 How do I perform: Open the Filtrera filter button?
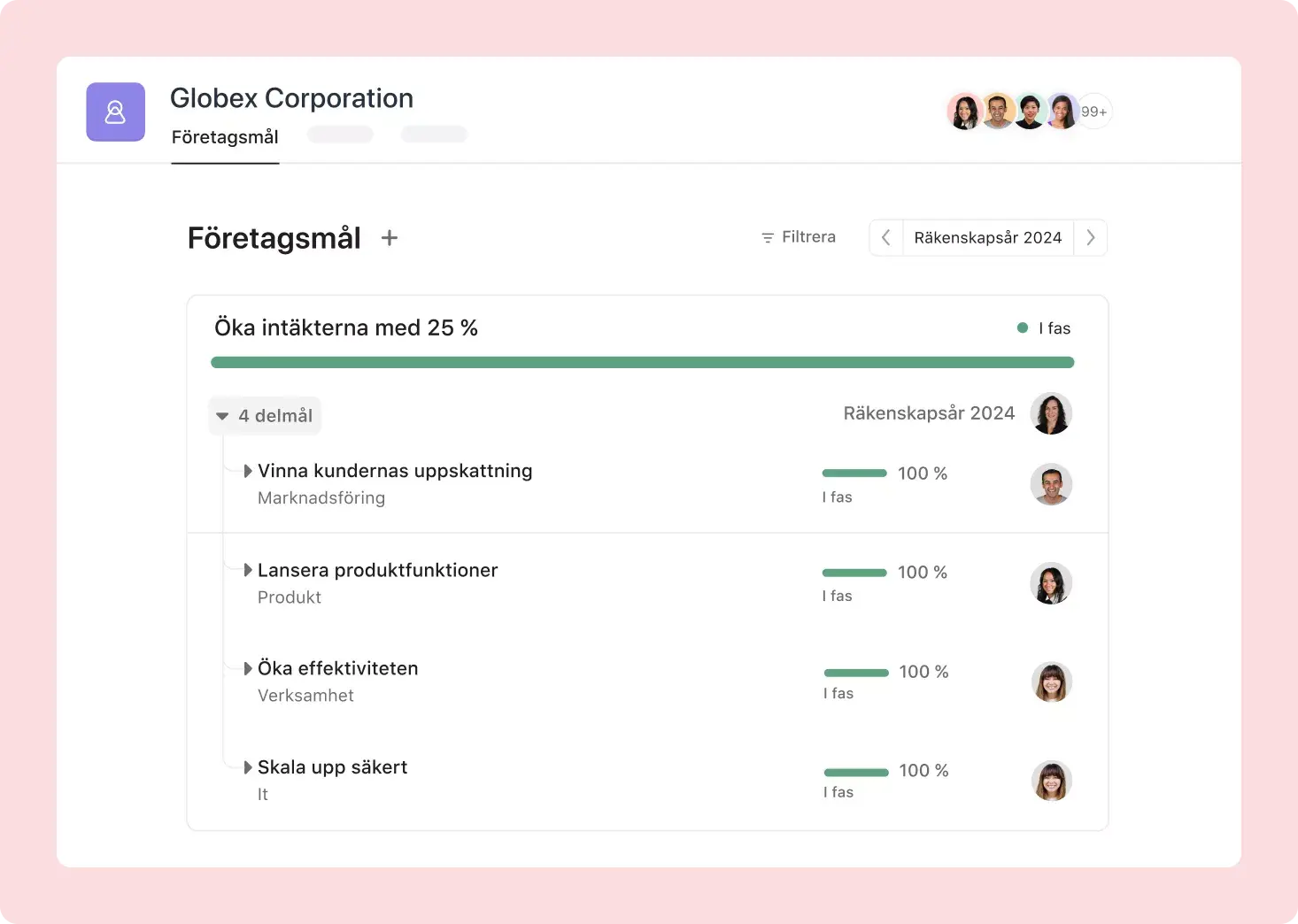click(x=798, y=237)
